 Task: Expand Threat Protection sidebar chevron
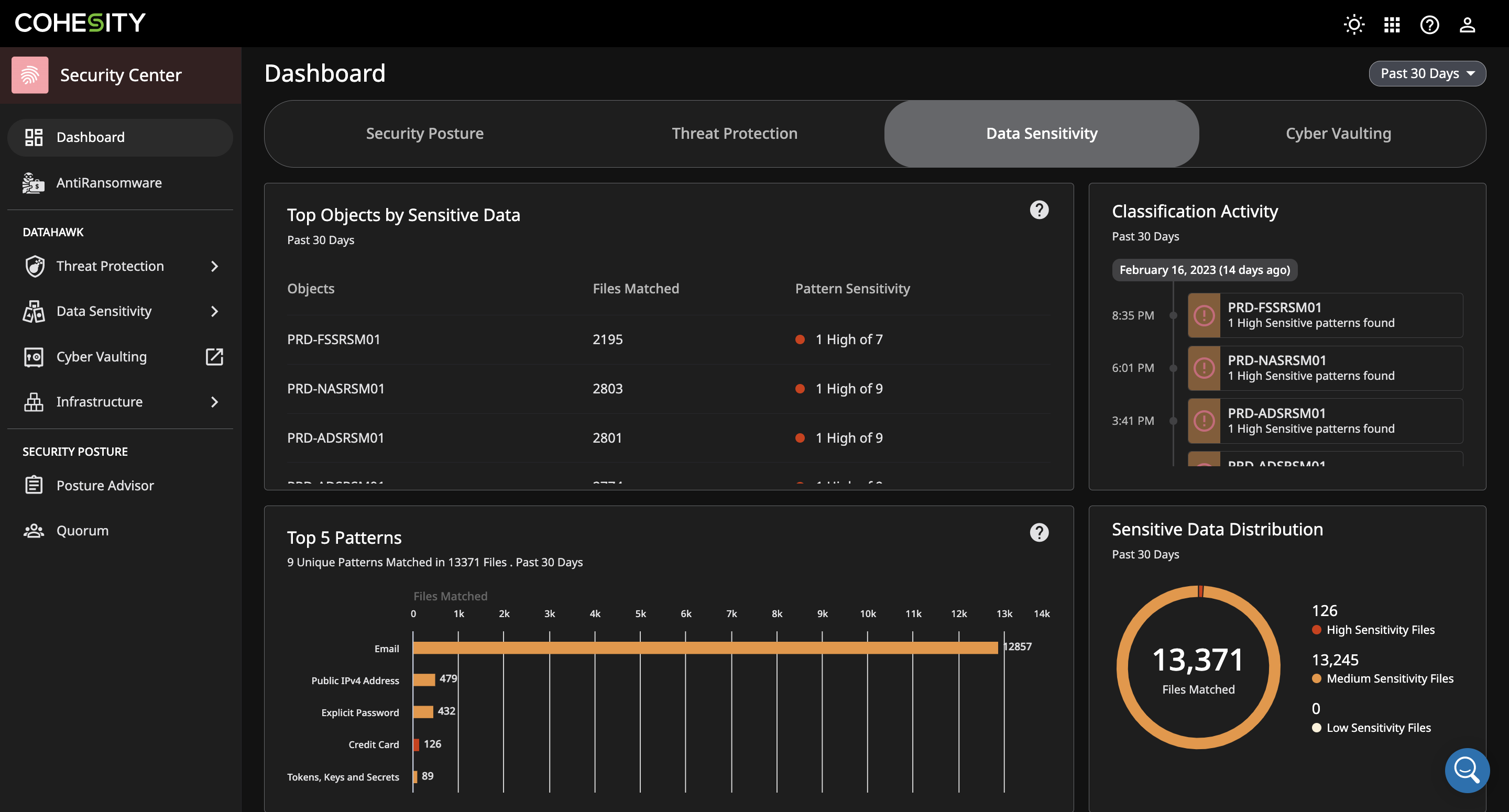(214, 266)
